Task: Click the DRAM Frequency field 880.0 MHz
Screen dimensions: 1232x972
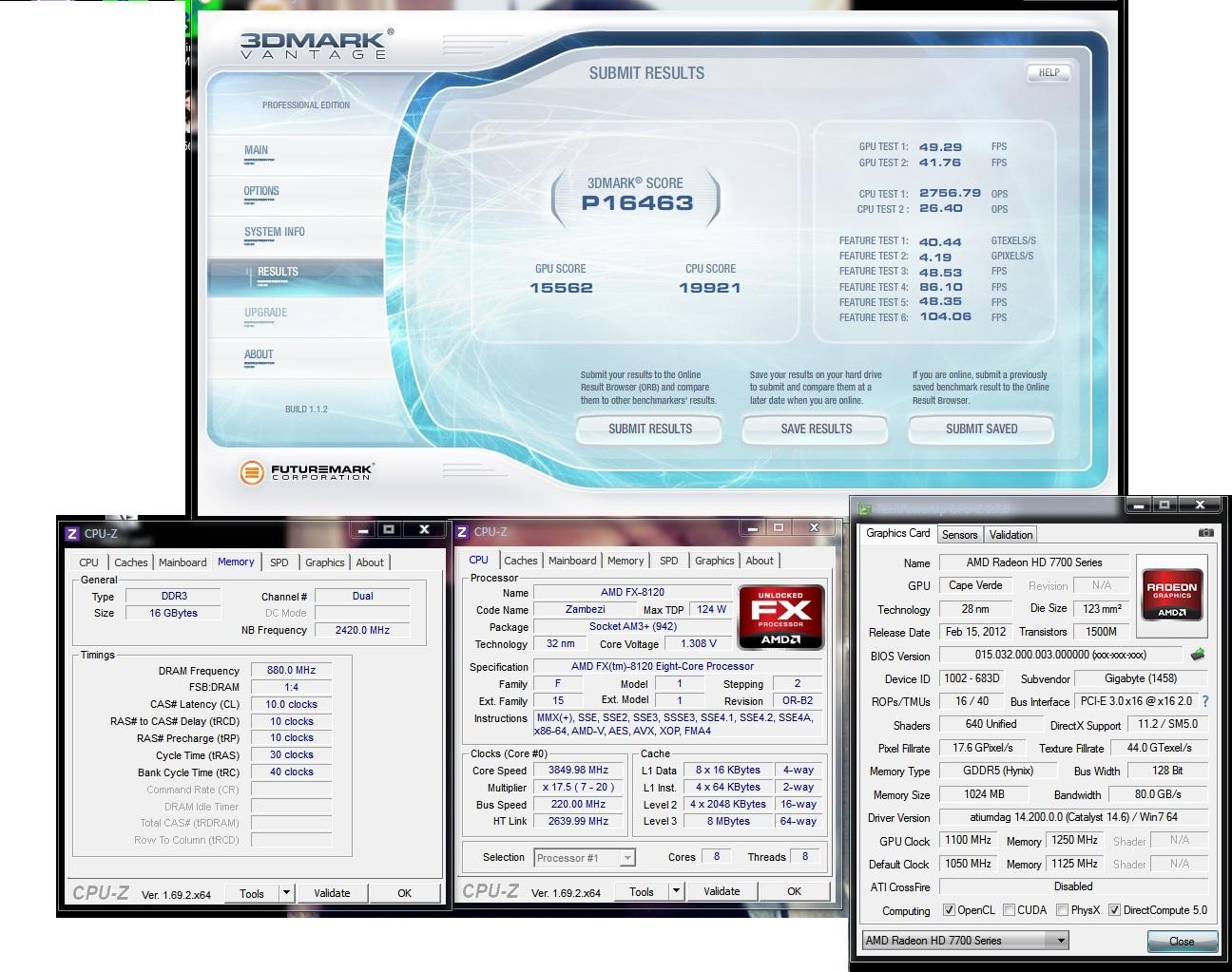Action: point(291,670)
